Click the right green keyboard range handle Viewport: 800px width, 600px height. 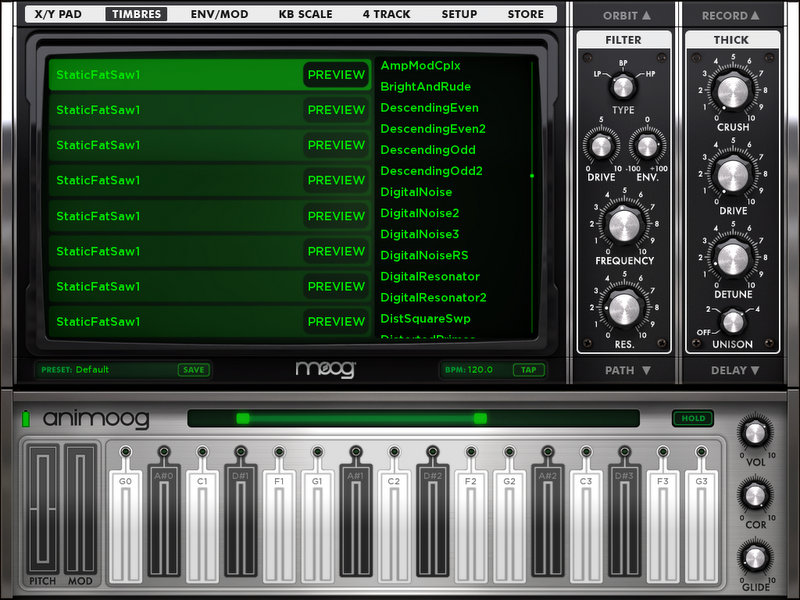pos(480,418)
